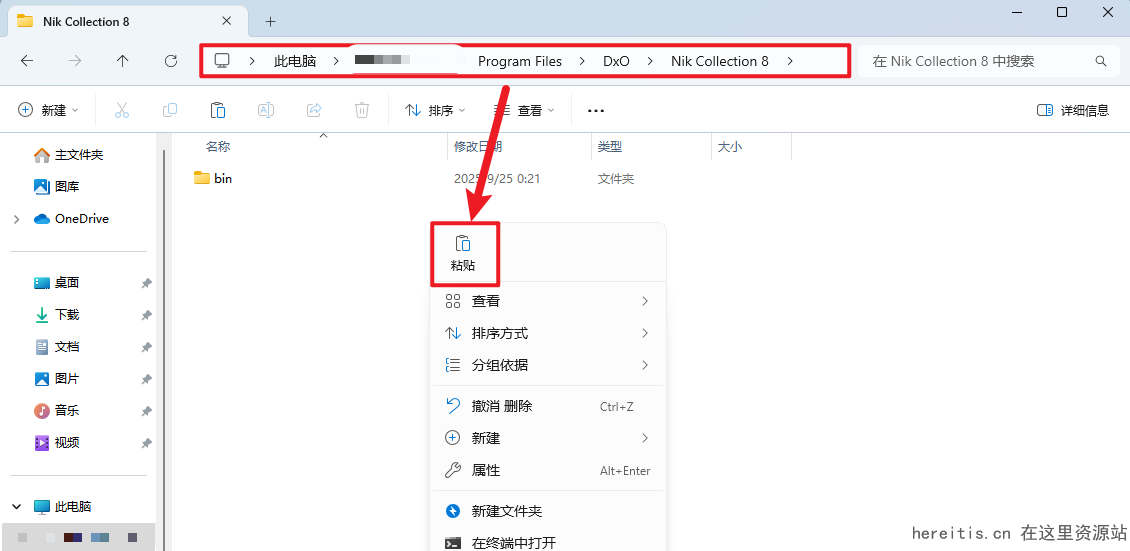
Task: Choose 新建文件夹 in the context menu
Action: pos(548,511)
